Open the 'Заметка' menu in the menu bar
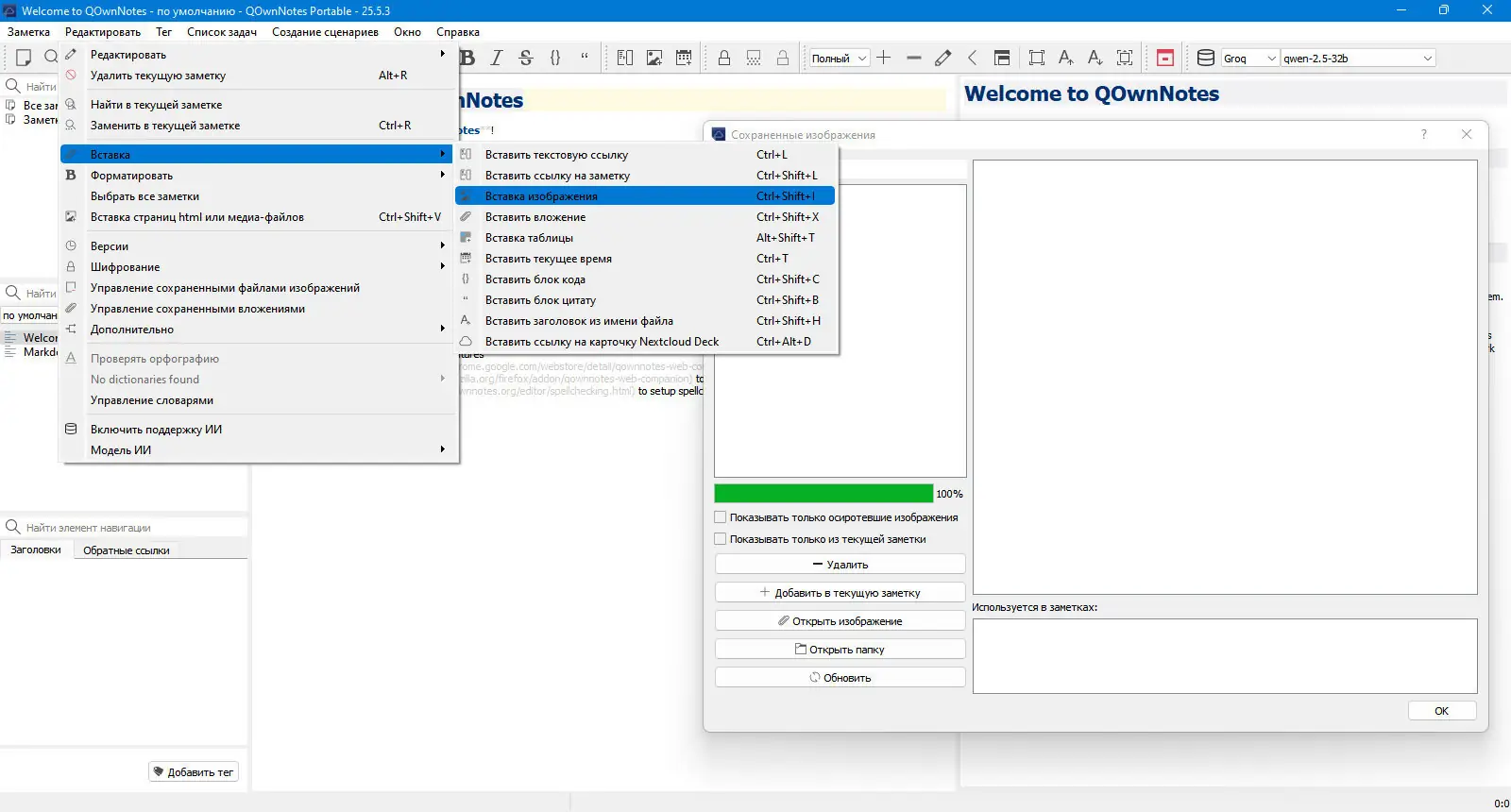 pyautogui.click(x=28, y=32)
